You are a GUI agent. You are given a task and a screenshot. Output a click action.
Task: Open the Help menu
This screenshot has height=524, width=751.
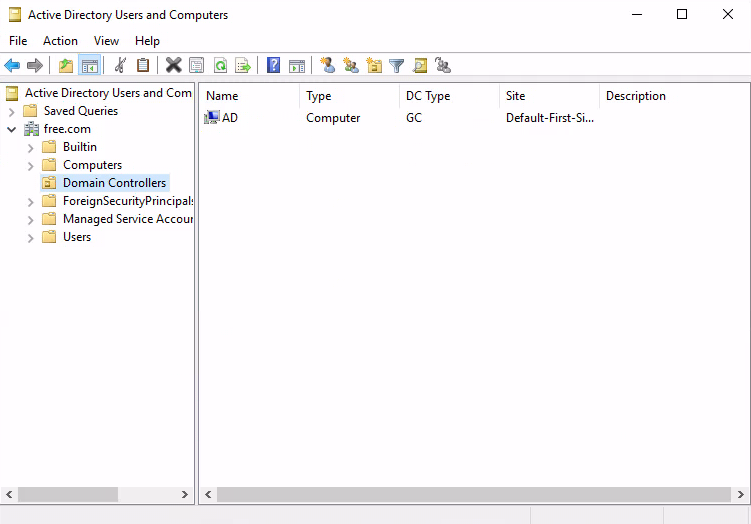click(x=147, y=41)
